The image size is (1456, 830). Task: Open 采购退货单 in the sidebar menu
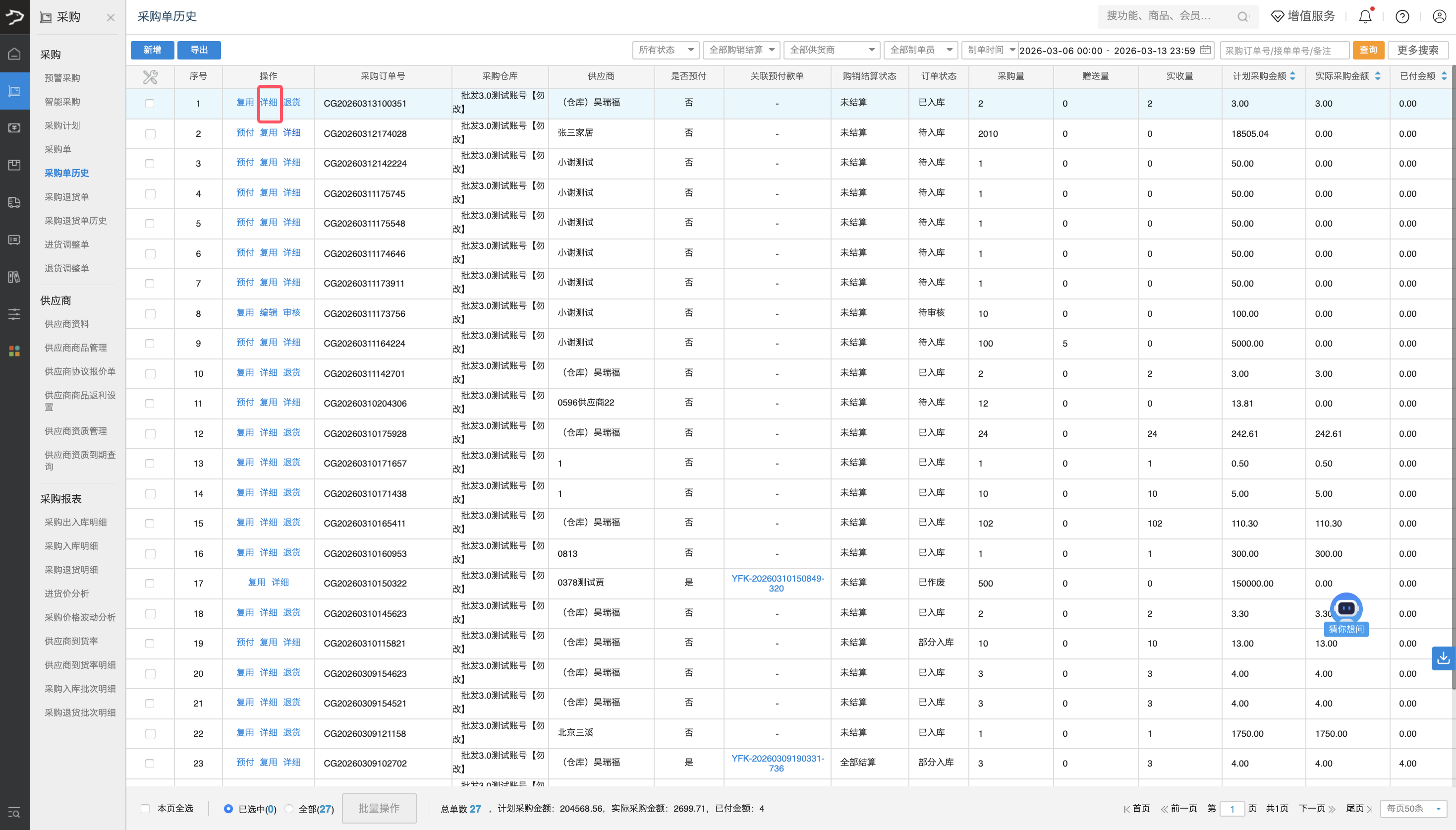[x=66, y=197]
